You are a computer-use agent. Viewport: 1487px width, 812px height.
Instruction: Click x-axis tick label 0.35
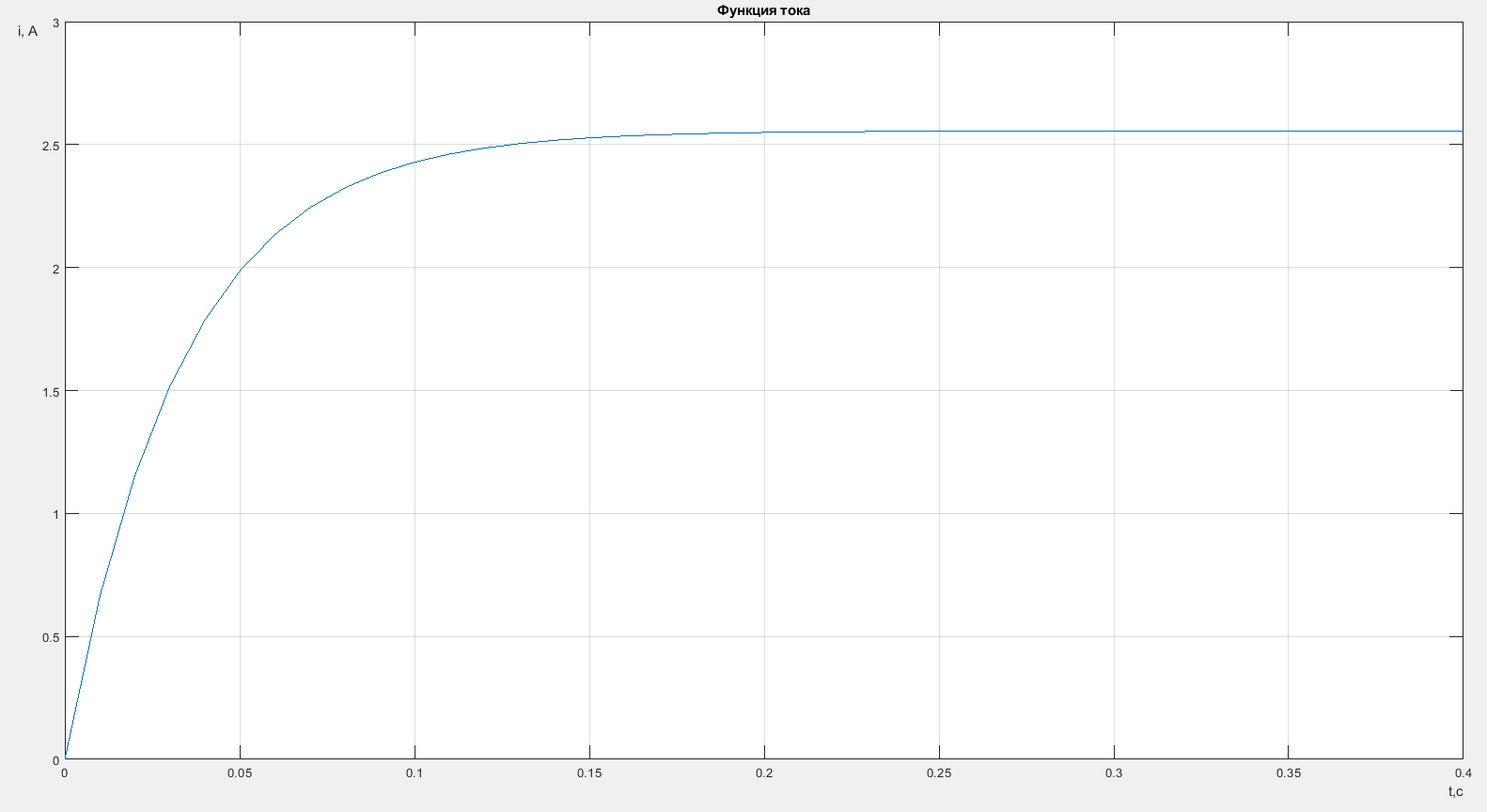1289,773
